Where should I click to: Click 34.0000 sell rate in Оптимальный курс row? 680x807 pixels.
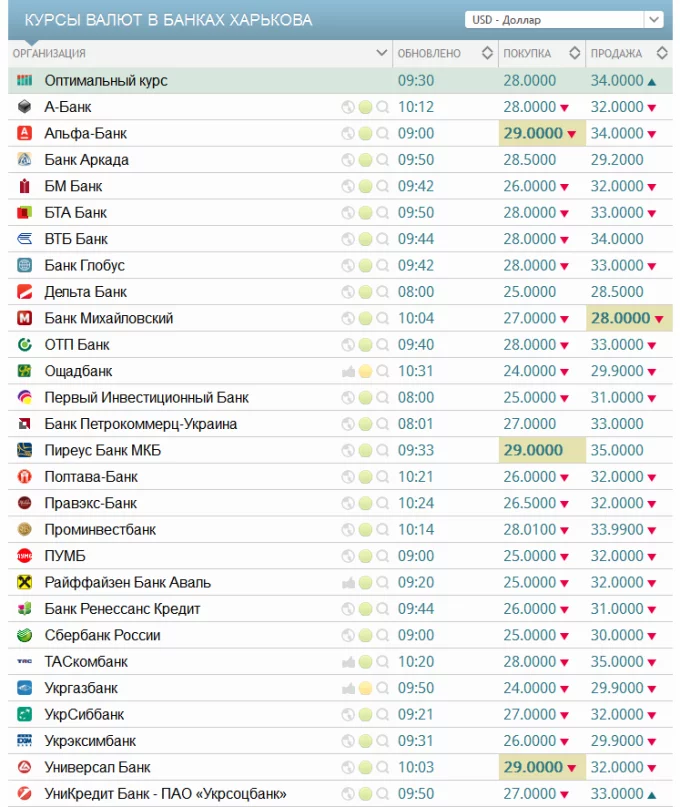pyautogui.click(x=617, y=80)
